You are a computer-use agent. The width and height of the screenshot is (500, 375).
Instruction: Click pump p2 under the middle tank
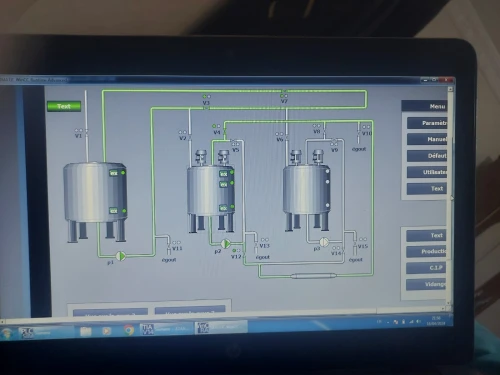coord(226,244)
